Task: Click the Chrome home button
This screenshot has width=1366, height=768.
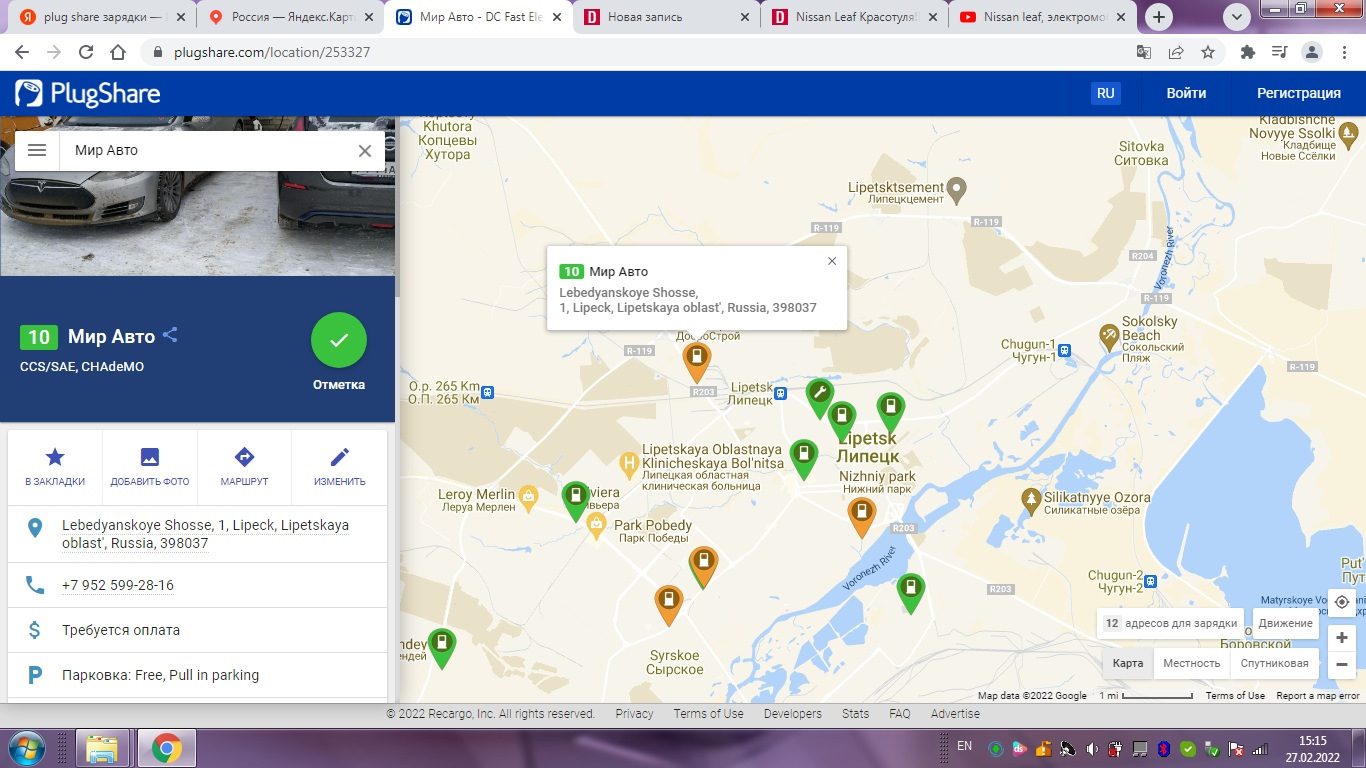Action: pyautogui.click(x=118, y=52)
